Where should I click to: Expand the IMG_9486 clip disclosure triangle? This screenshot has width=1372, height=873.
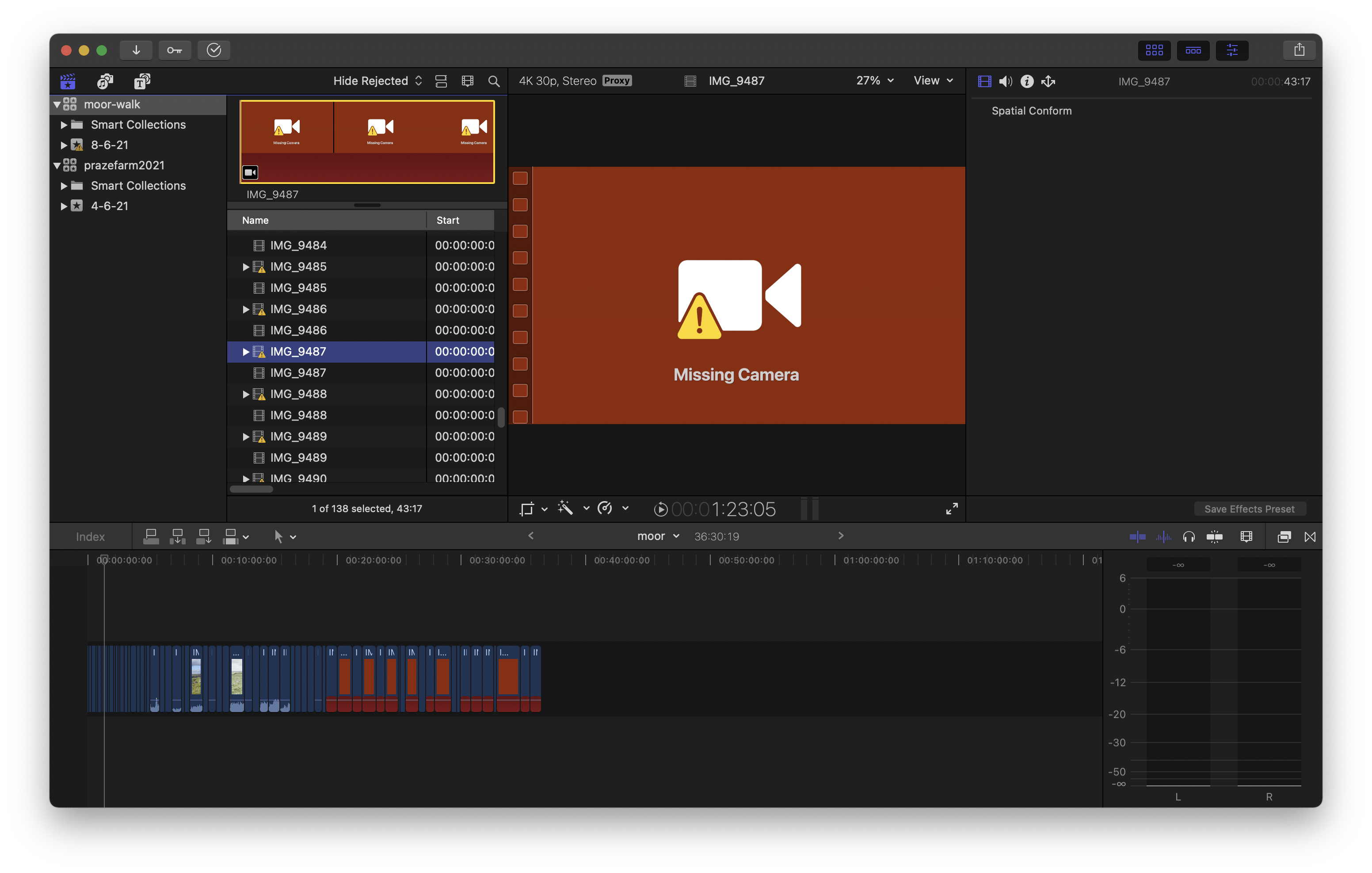[246, 309]
